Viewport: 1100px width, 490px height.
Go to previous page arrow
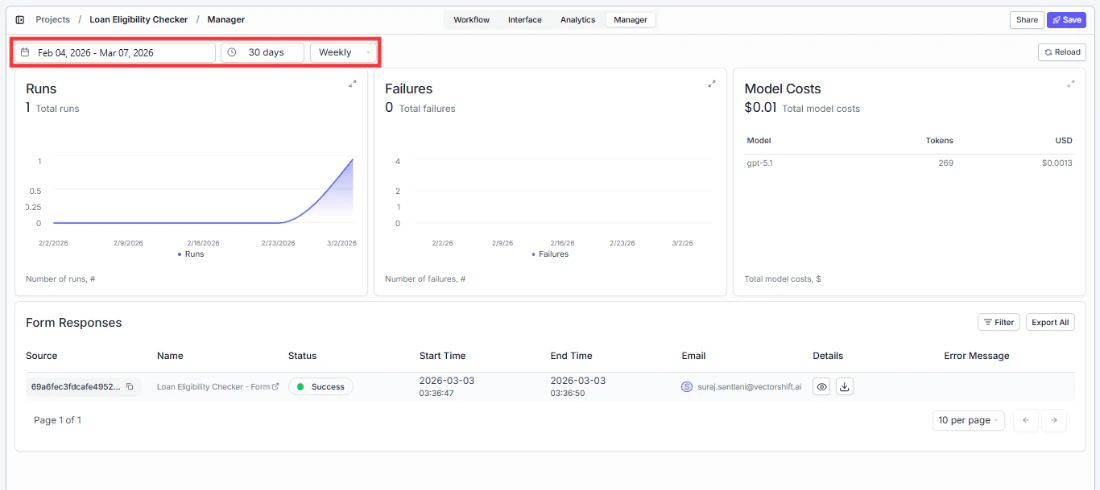point(1026,421)
